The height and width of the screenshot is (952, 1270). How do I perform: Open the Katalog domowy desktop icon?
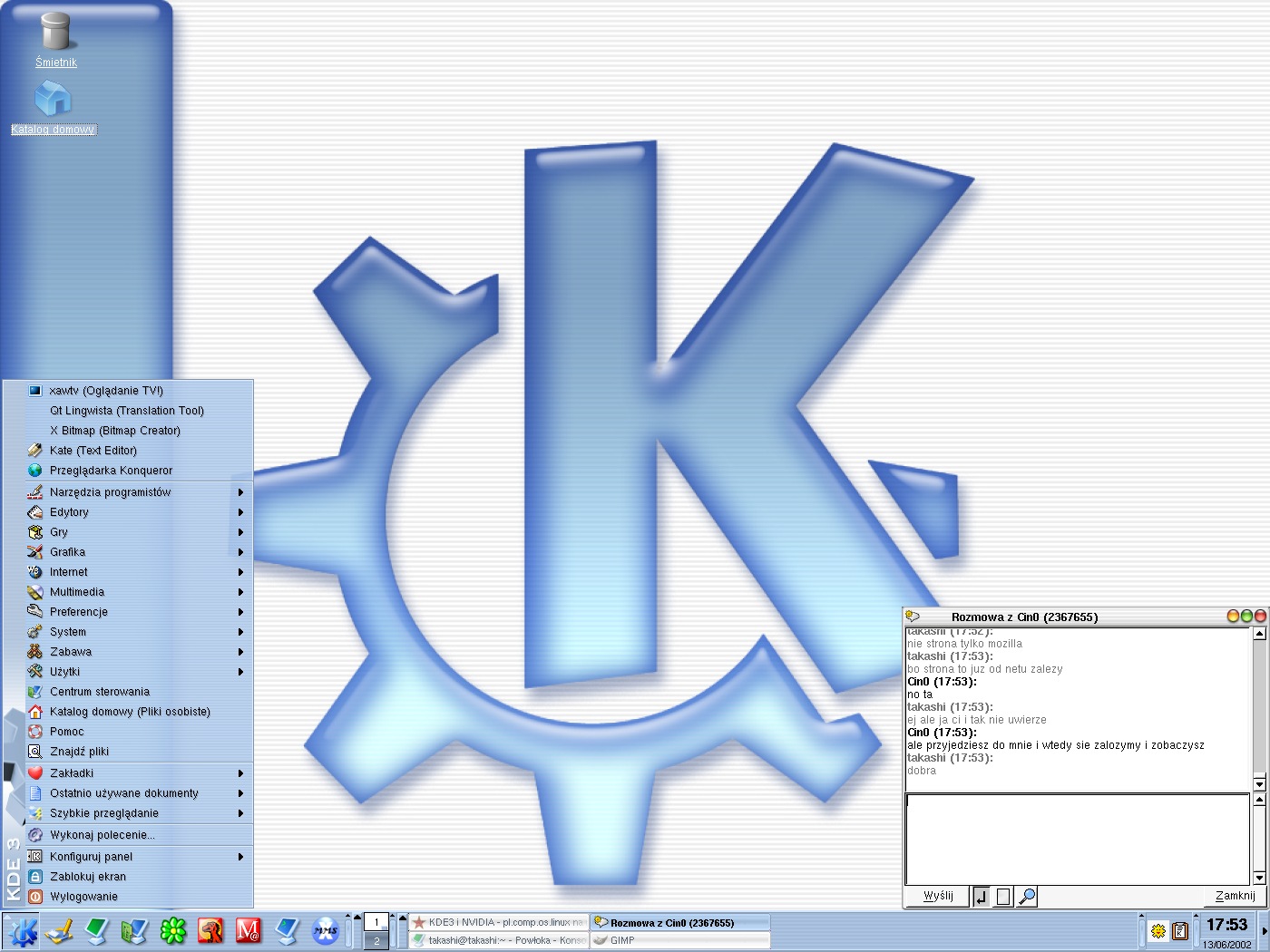click(x=54, y=107)
